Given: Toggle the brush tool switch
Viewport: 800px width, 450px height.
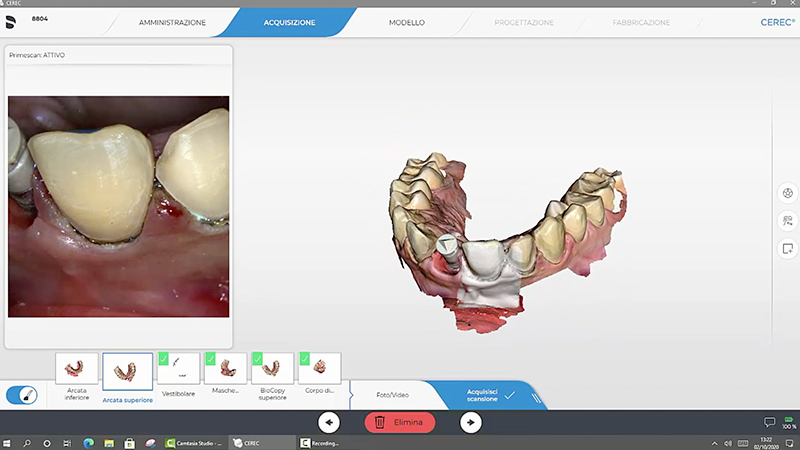Looking at the screenshot, I should tap(23, 395).
